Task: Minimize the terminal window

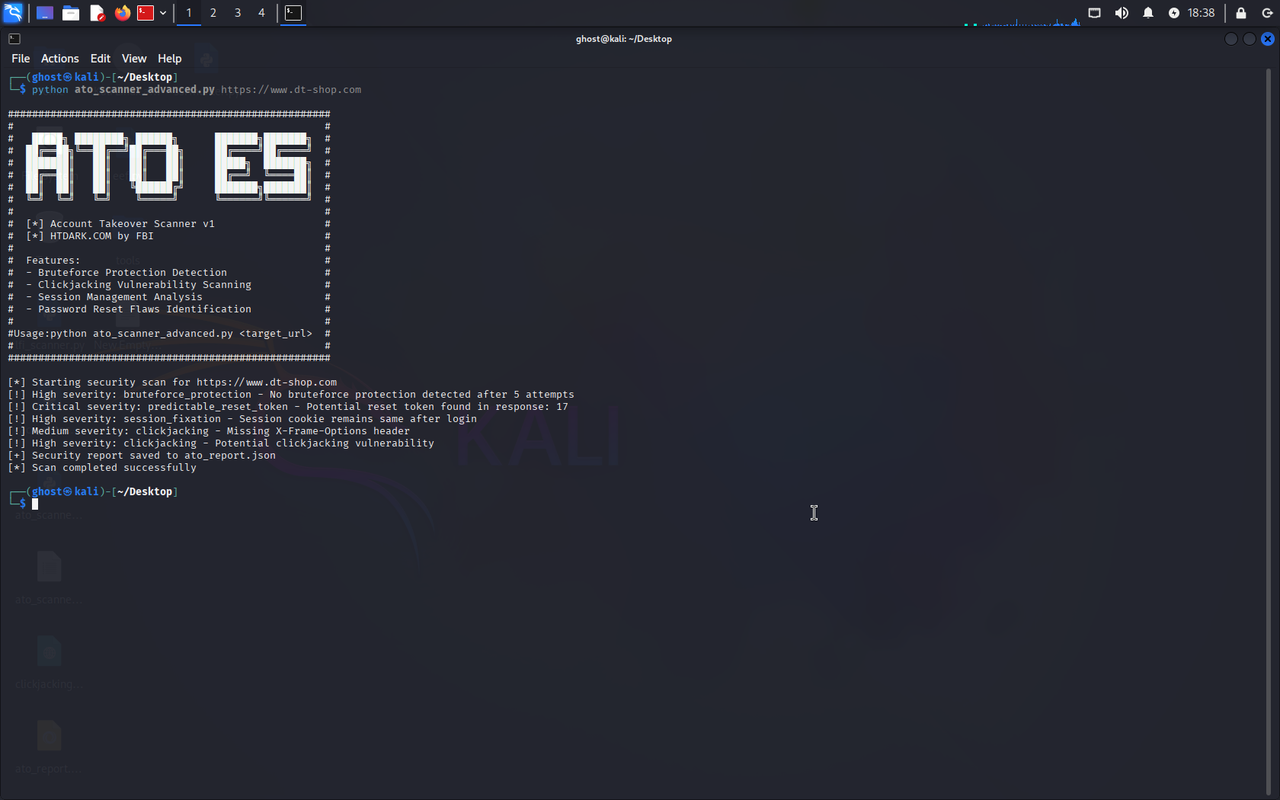Action: 1232,39
